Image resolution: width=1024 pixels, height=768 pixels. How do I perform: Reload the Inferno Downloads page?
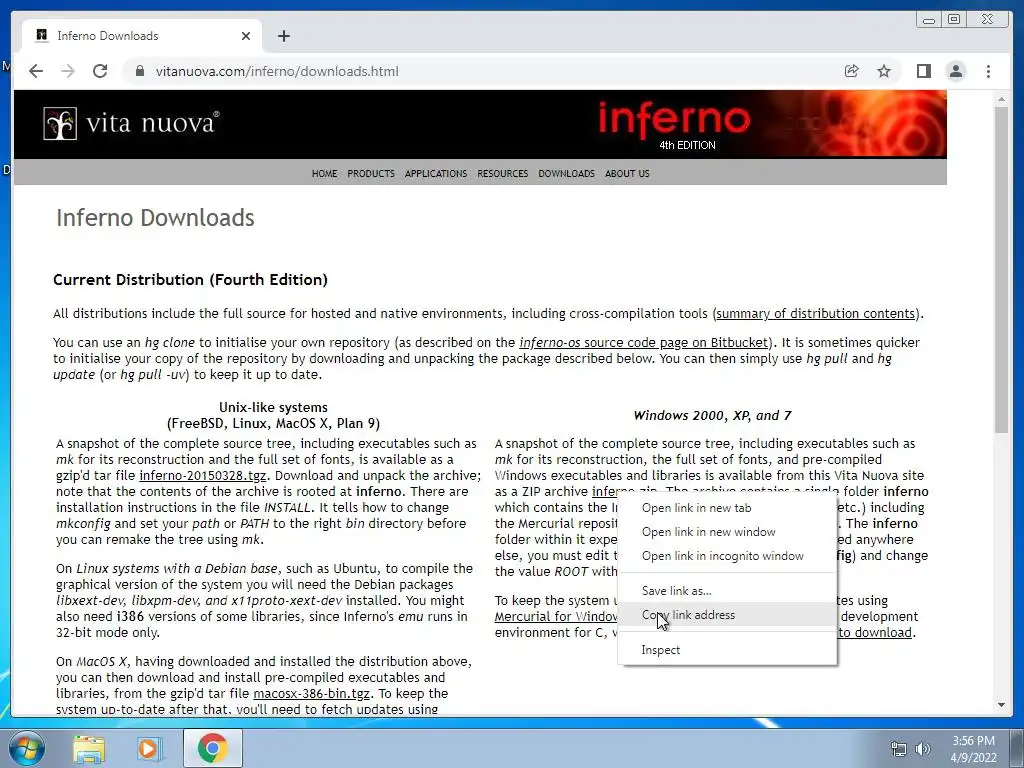coord(100,71)
